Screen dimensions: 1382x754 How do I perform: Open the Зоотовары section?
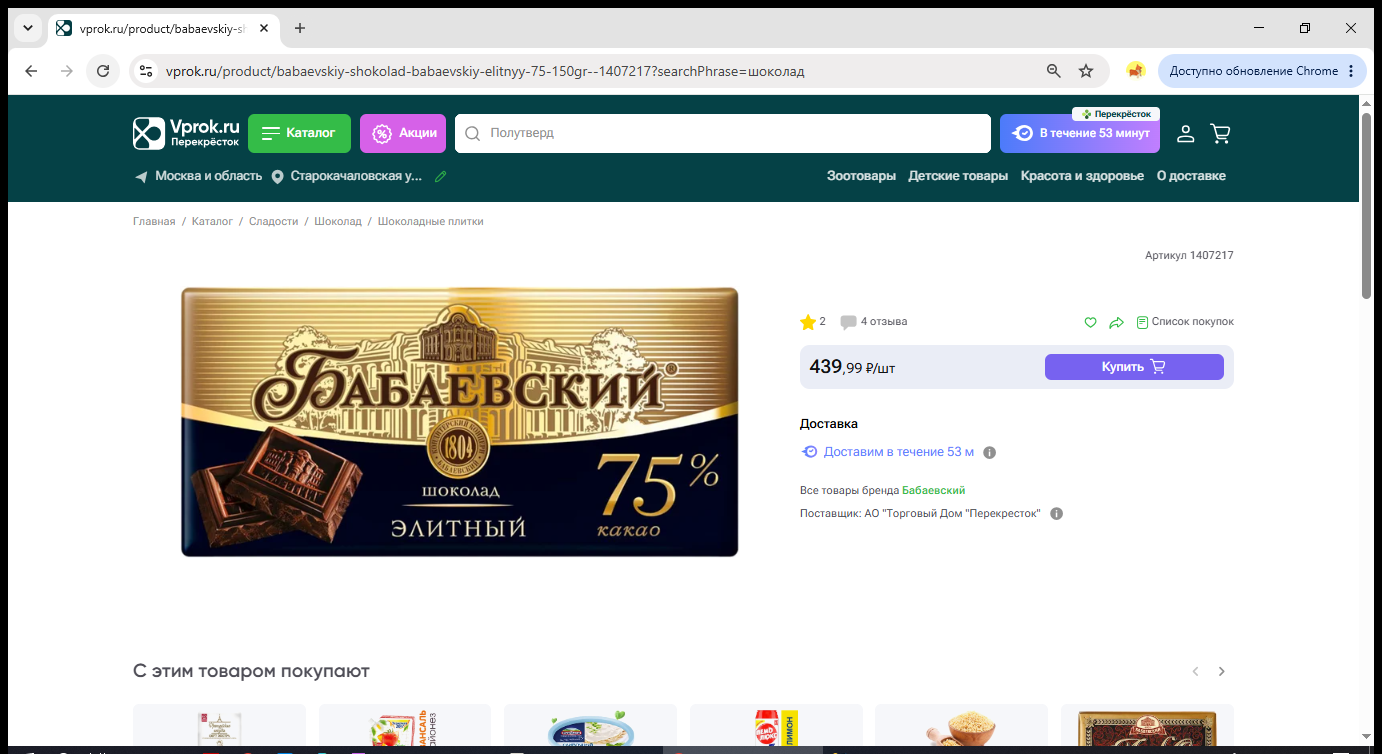(861, 176)
